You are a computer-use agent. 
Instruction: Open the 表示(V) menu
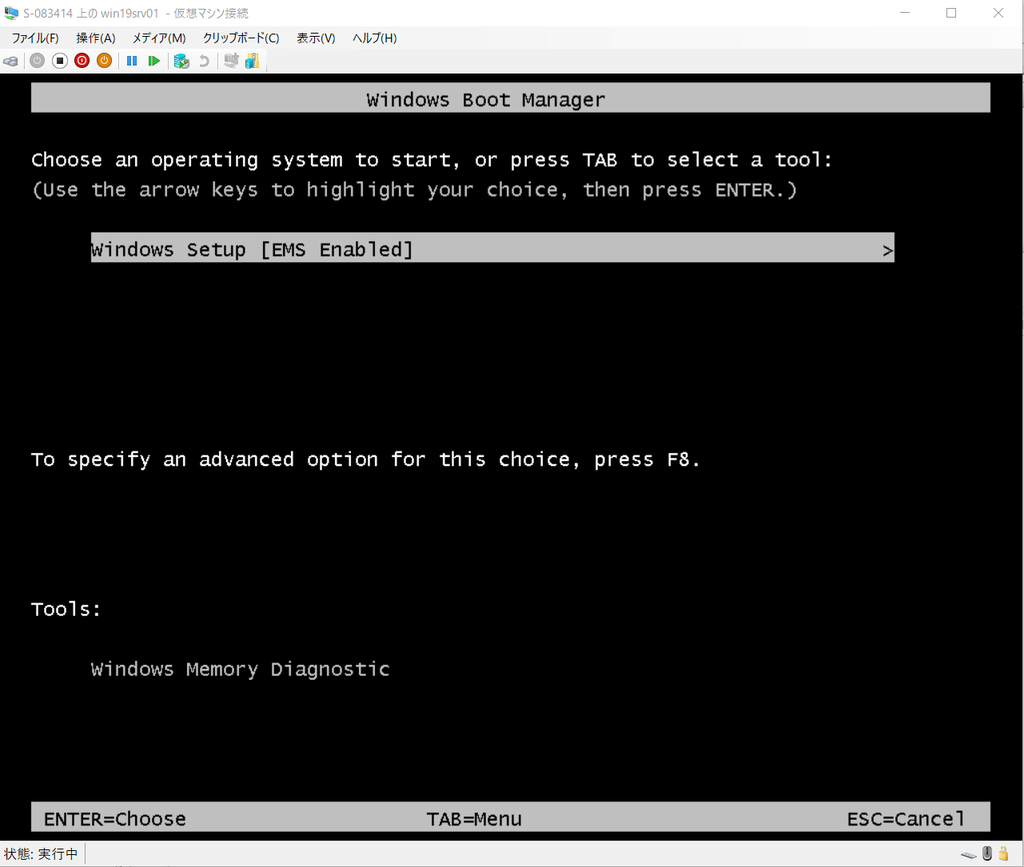tap(316, 38)
